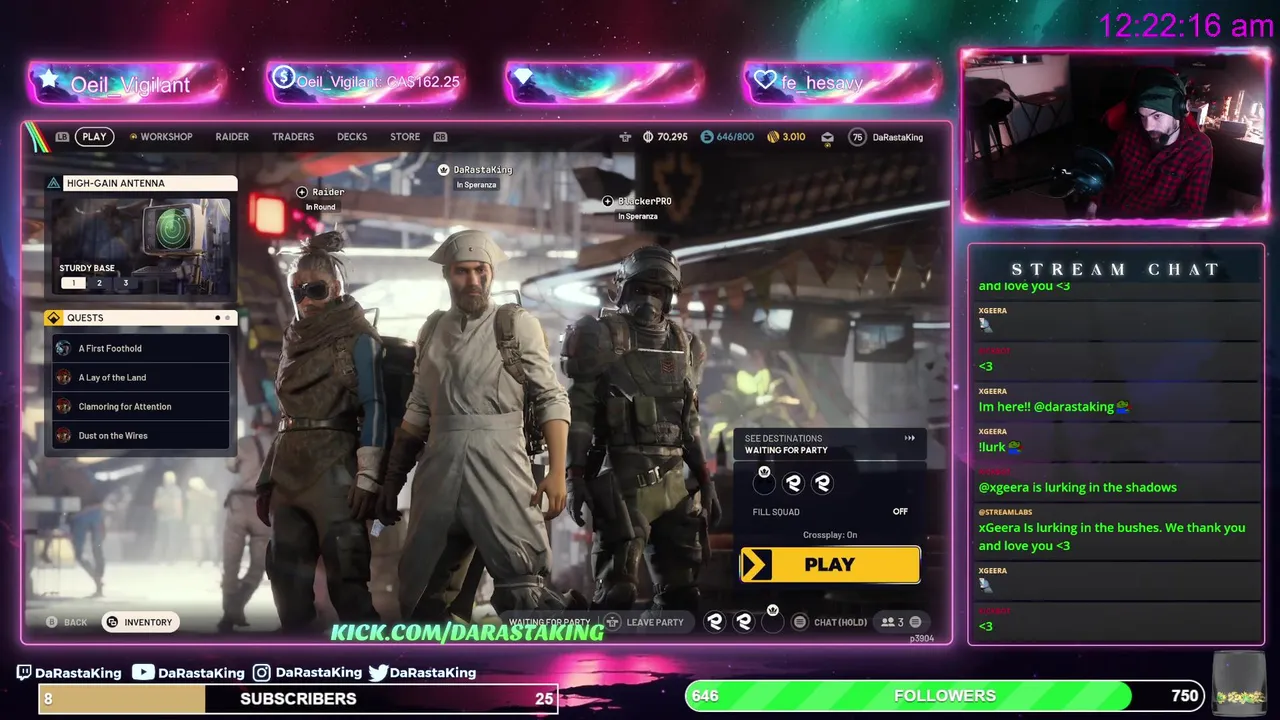Click the Oeil_Vigilant CA$162.25 banner

(x=365, y=82)
